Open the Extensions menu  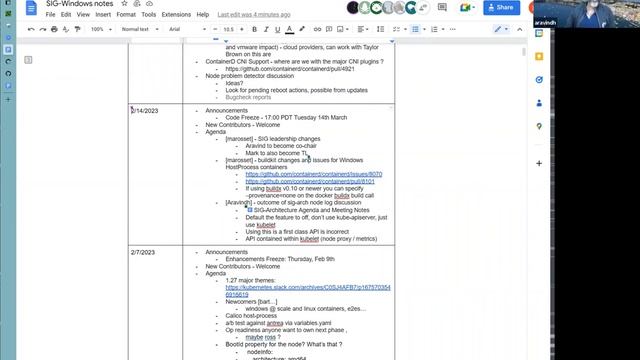pyautogui.click(x=176, y=15)
